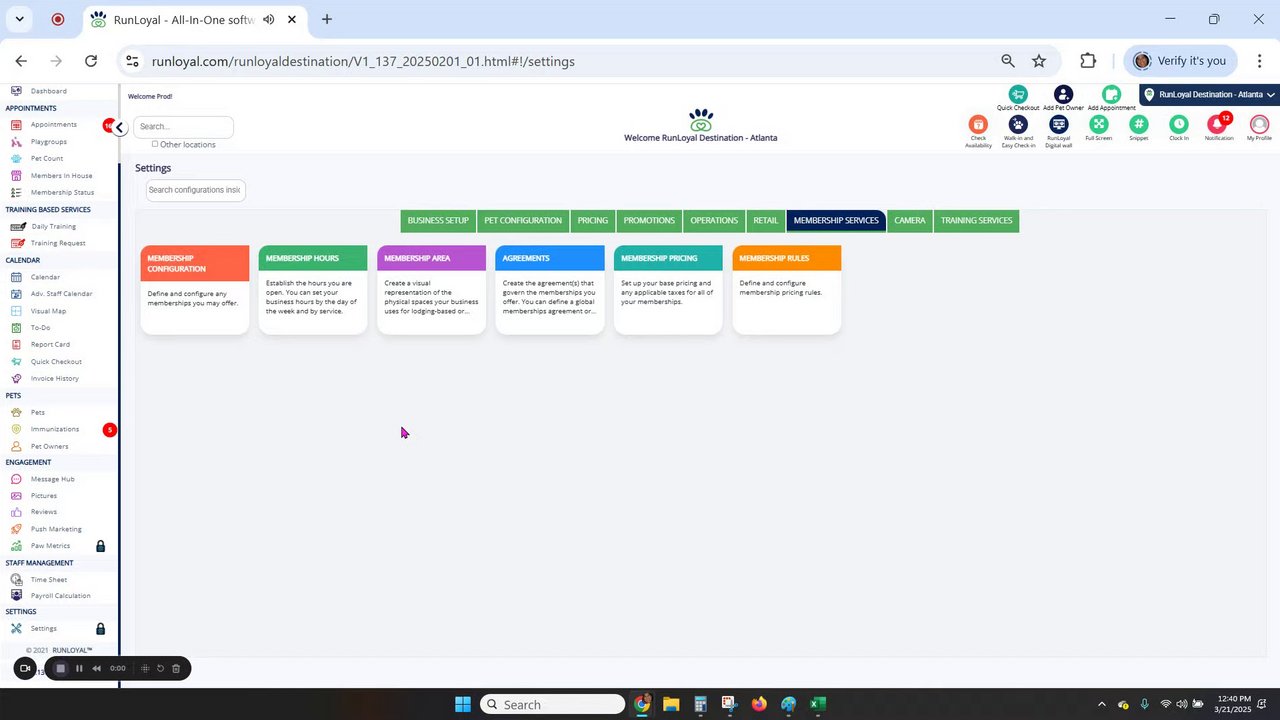
Task: Open Immunizations in the sidebar
Action: 54,430
